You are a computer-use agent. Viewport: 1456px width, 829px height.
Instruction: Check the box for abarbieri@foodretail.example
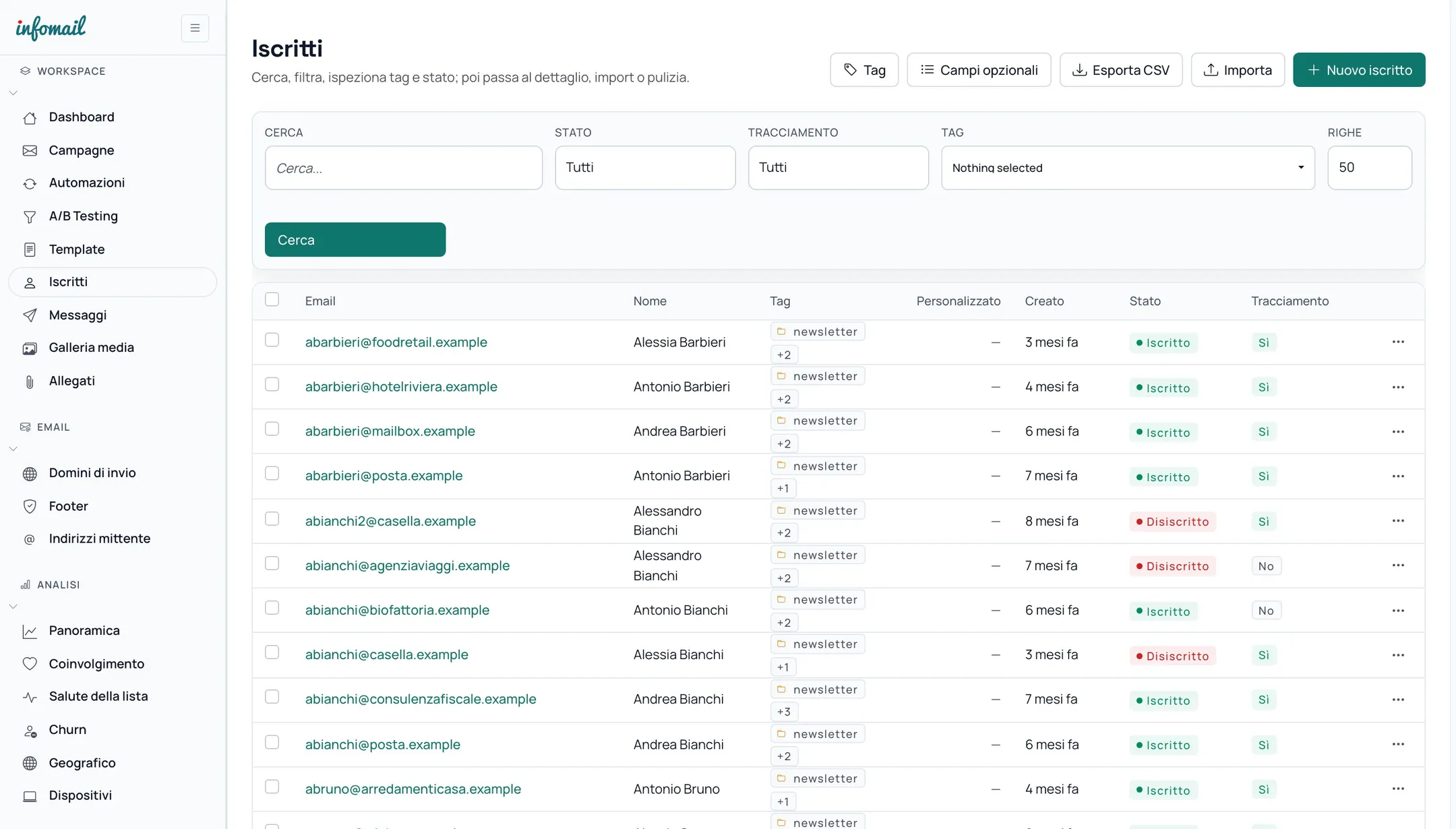click(272, 340)
